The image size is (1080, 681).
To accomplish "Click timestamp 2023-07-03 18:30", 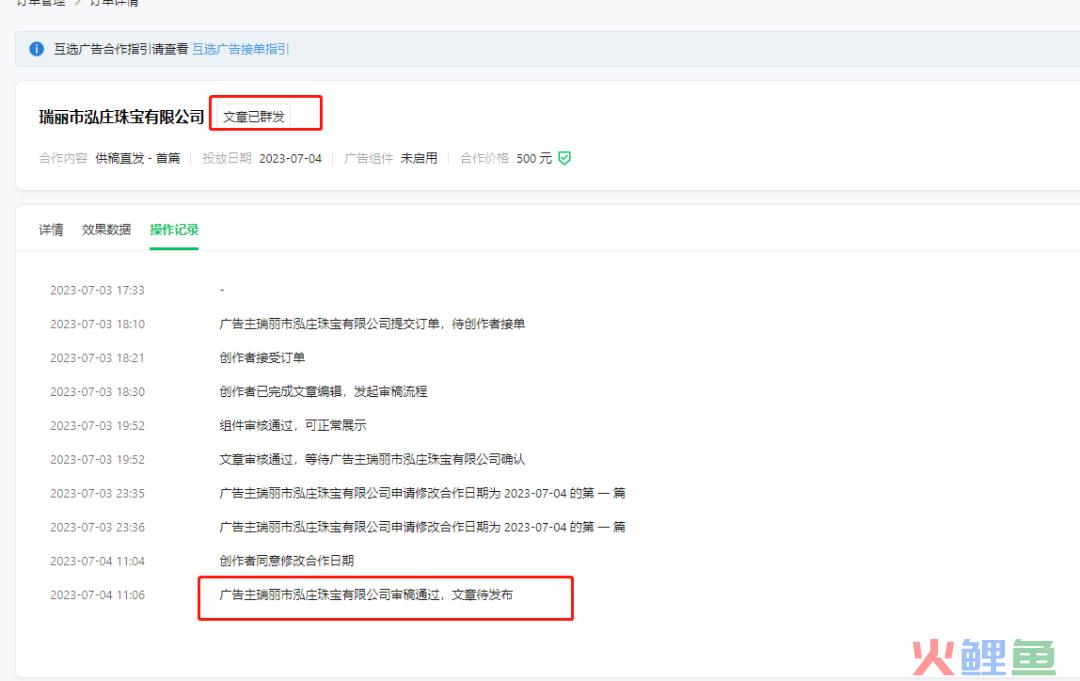I will point(97,392).
